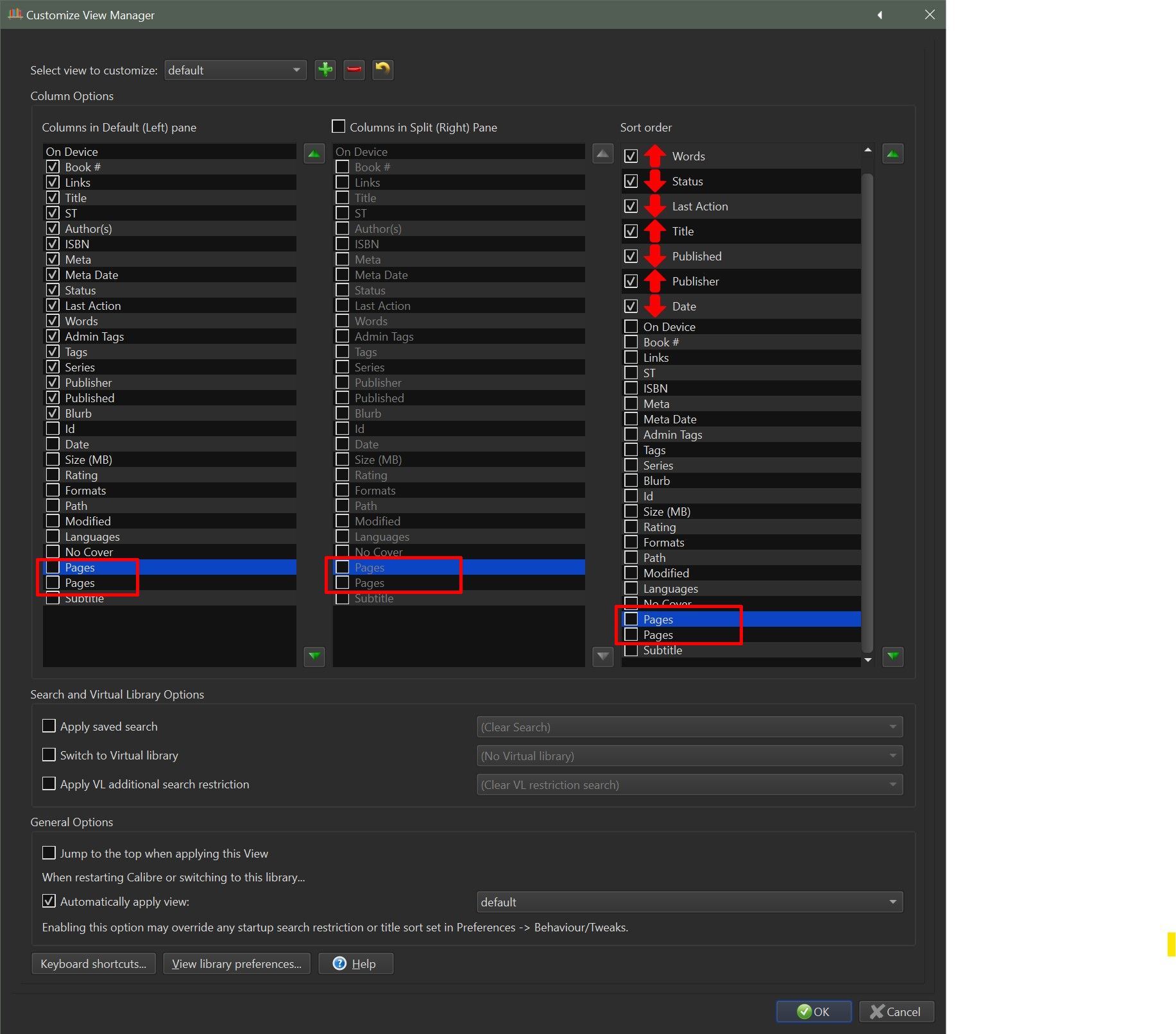Enable Switch to Virtual library option
The width and height of the screenshot is (1176, 1034).
49,754
